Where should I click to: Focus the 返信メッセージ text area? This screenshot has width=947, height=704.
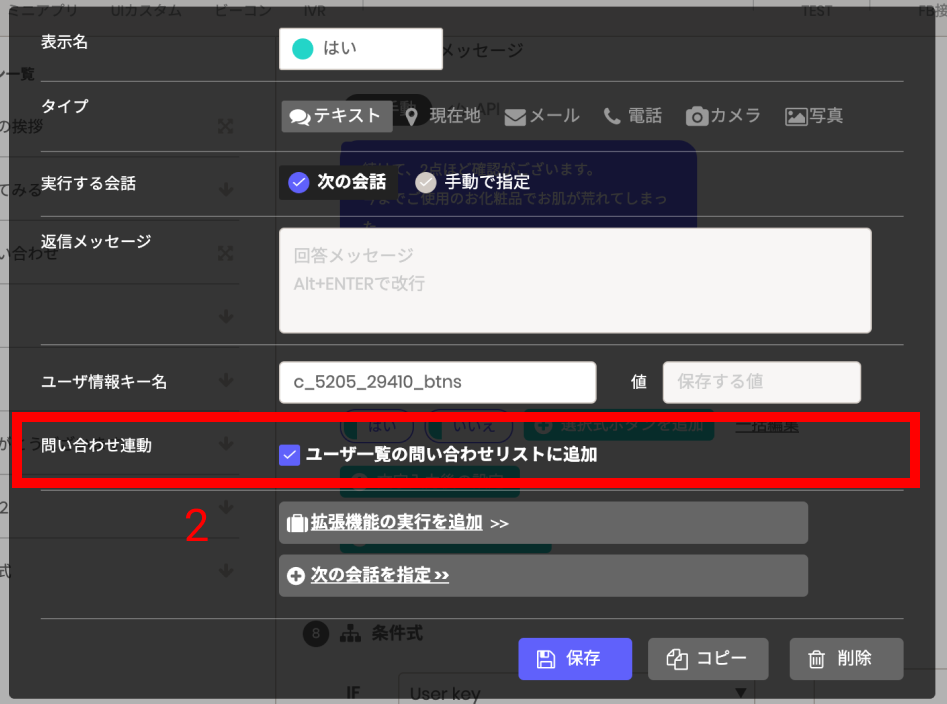[575, 280]
